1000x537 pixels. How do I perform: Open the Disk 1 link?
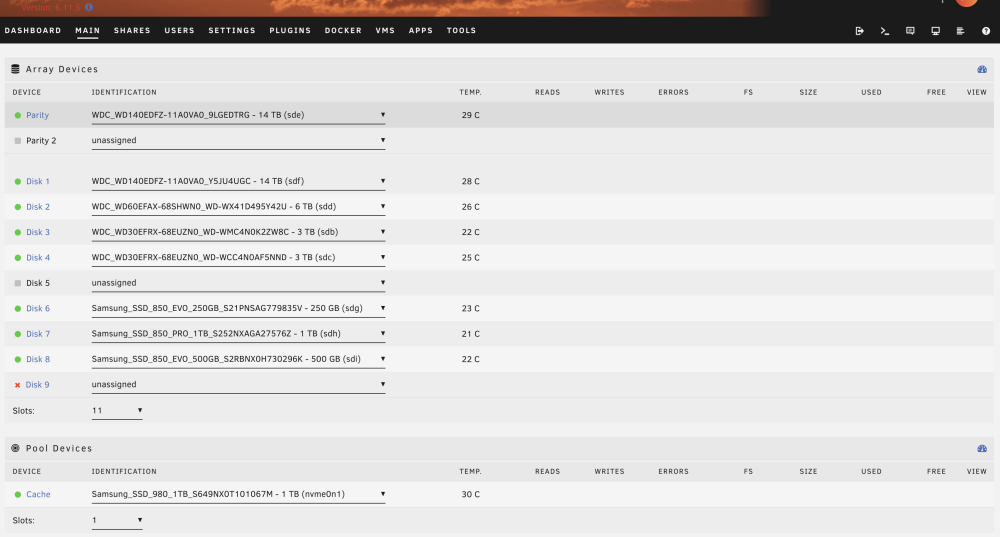[38, 182]
